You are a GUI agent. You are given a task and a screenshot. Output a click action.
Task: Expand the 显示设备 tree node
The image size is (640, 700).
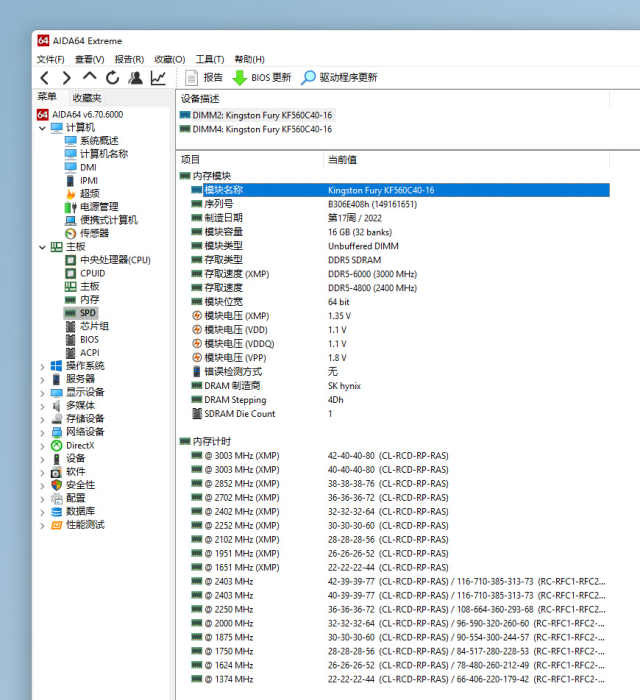[42, 393]
